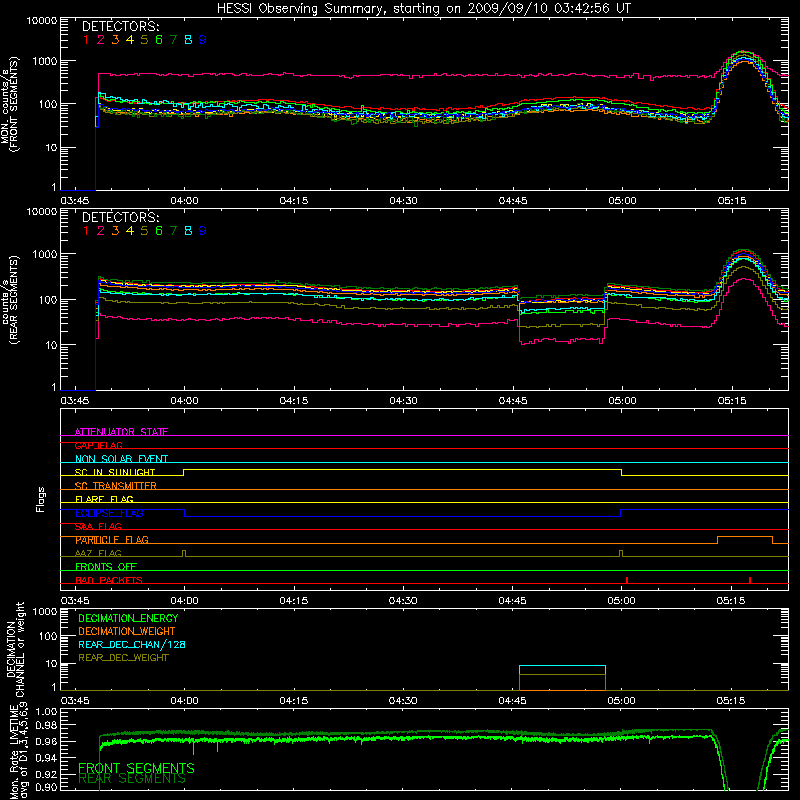
Task: Select the DECIMATION_WEIGHT legend entry
Action: click(127, 631)
